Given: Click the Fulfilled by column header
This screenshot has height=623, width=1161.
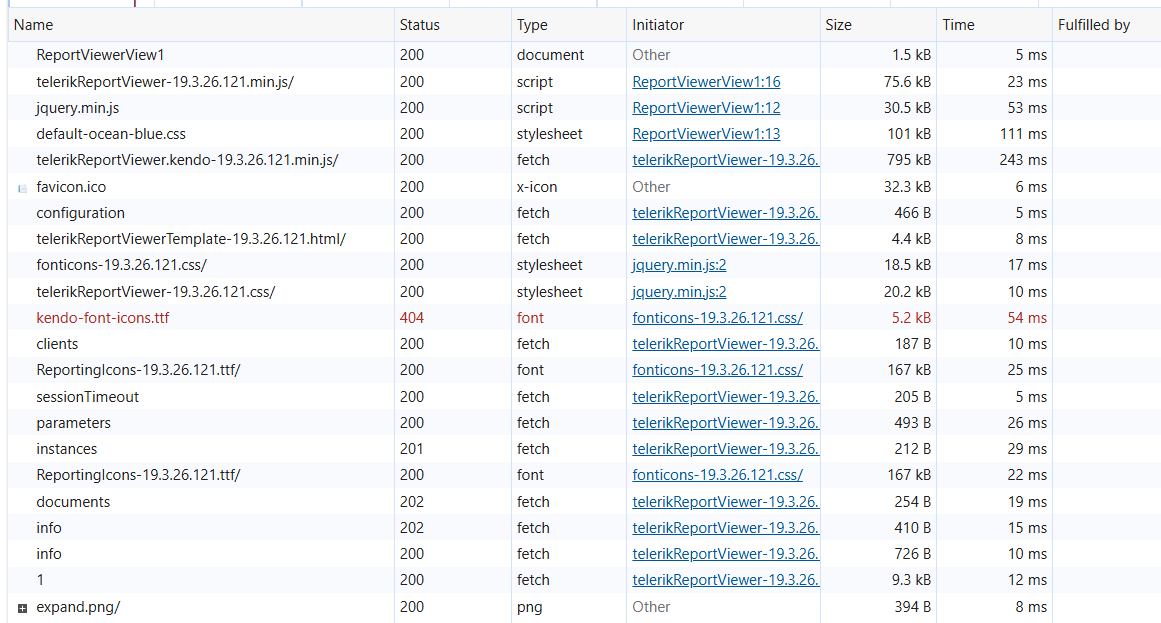Looking at the screenshot, I should coord(1093,25).
